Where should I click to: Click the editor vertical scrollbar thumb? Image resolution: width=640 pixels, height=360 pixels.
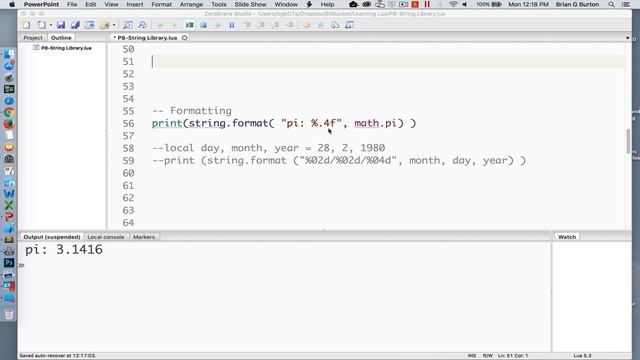(x=628, y=141)
